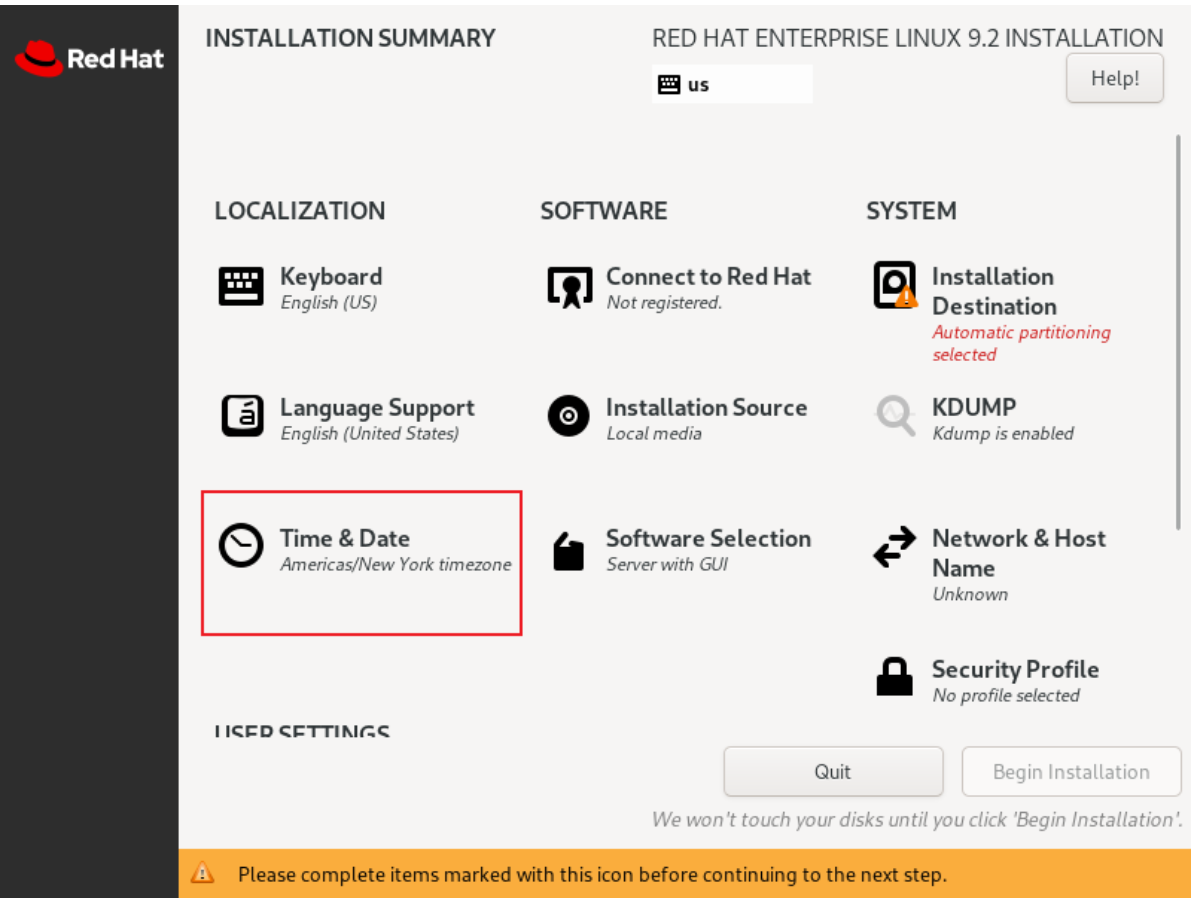Image resolution: width=1191 pixels, height=913 pixels.
Task: Click 'Local media' status text
Action: tap(654, 434)
